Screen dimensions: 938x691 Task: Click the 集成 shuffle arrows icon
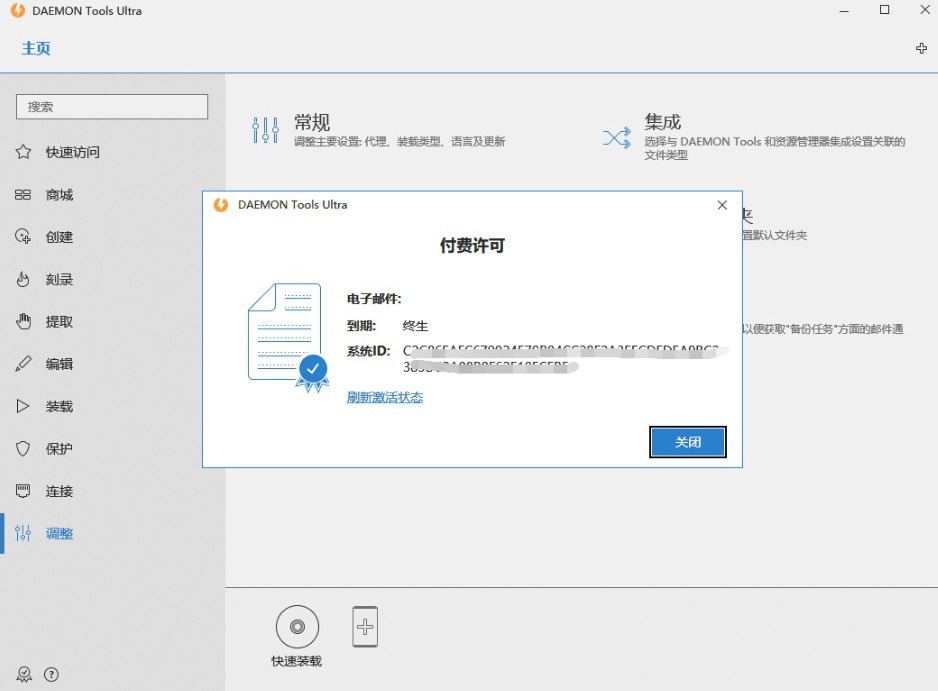(x=617, y=138)
